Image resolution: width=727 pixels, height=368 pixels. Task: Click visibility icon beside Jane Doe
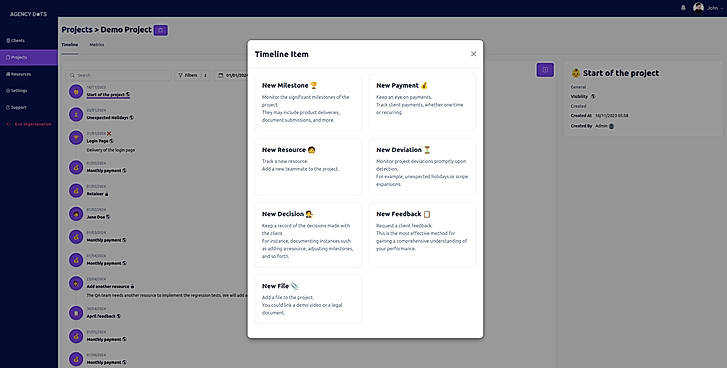pyautogui.click(x=108, y=217)
